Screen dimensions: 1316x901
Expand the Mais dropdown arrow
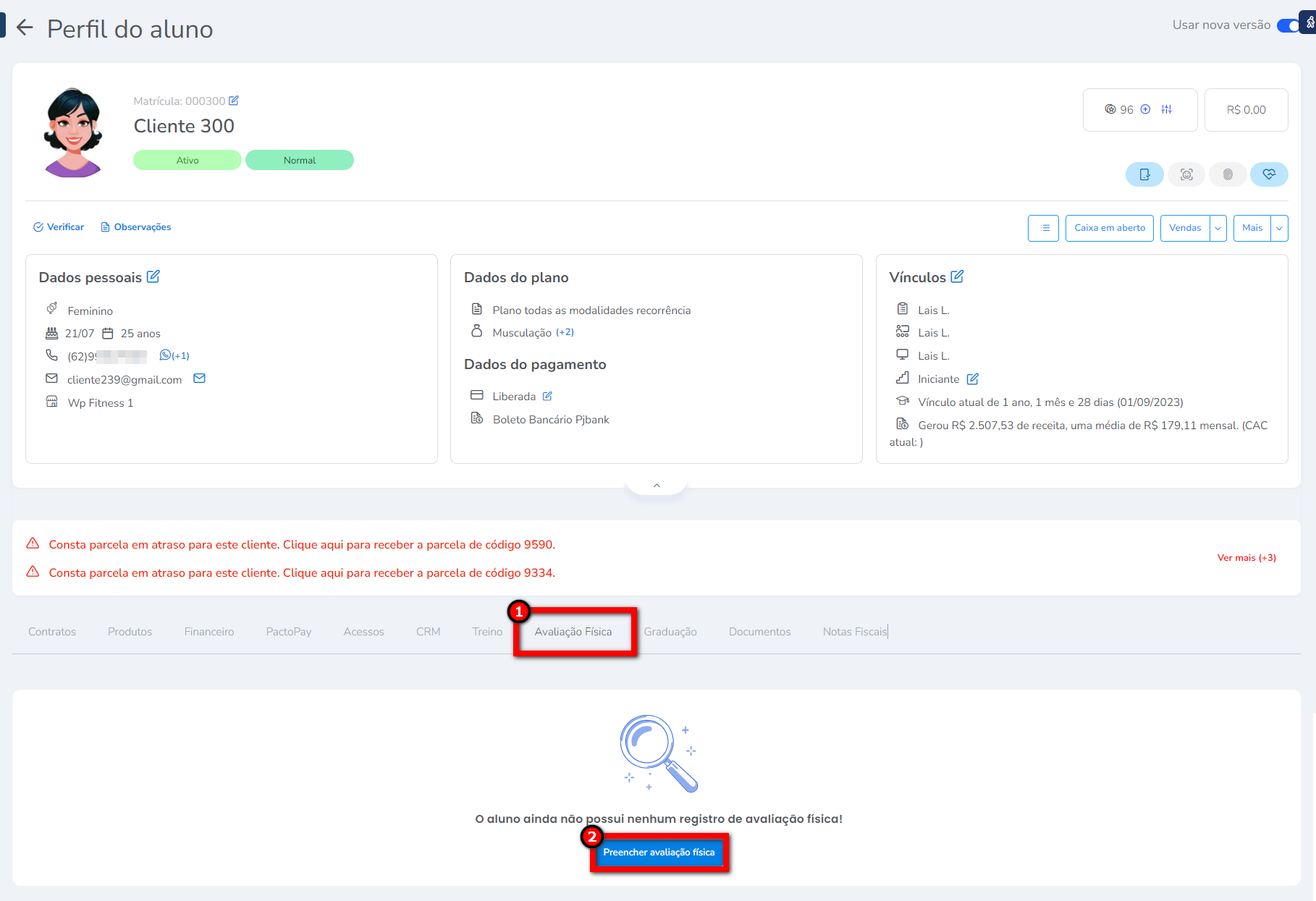pyautogui.click(x=1279, y=228)
